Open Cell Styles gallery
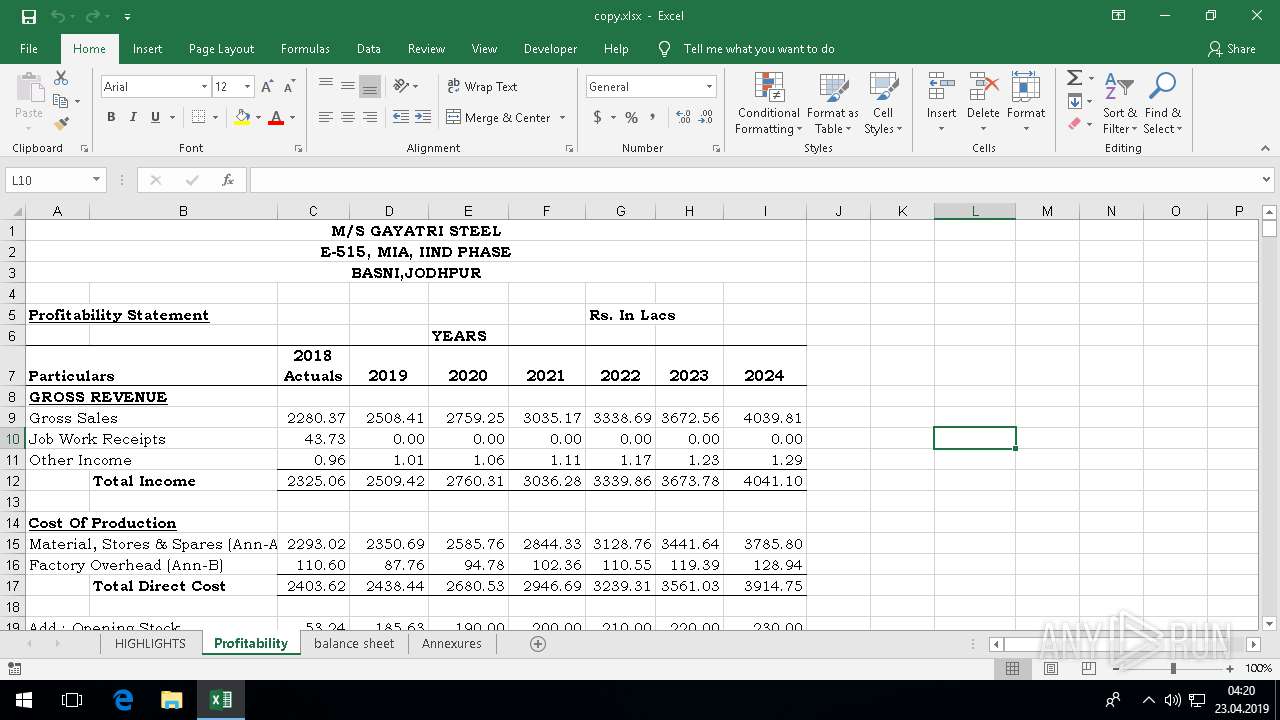The image size is (1280, 720). [x=883, y=103]
